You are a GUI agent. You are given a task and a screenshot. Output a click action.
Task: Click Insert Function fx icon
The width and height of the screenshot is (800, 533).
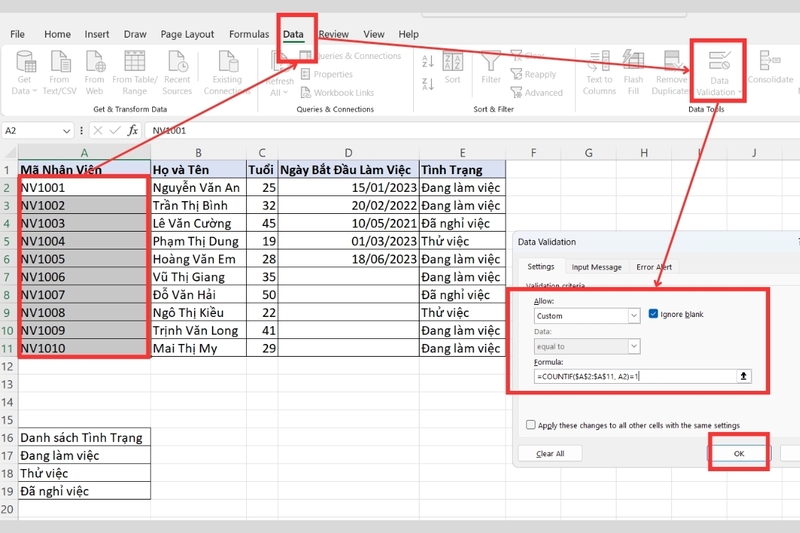click(x=133, y=131)
